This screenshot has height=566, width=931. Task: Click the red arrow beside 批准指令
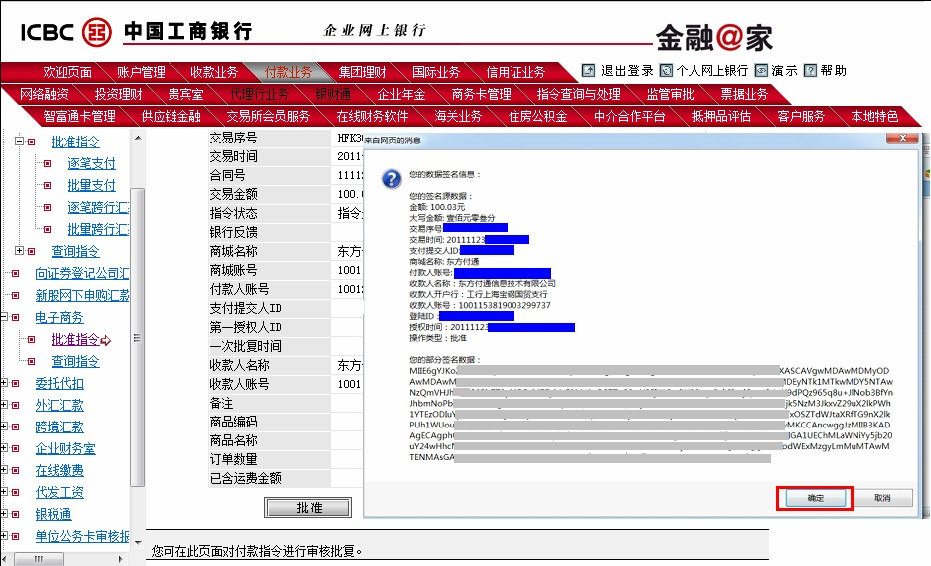click(106, 340)
